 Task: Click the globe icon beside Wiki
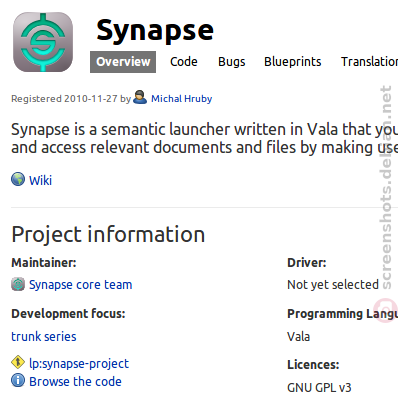(x=18, y=179)
